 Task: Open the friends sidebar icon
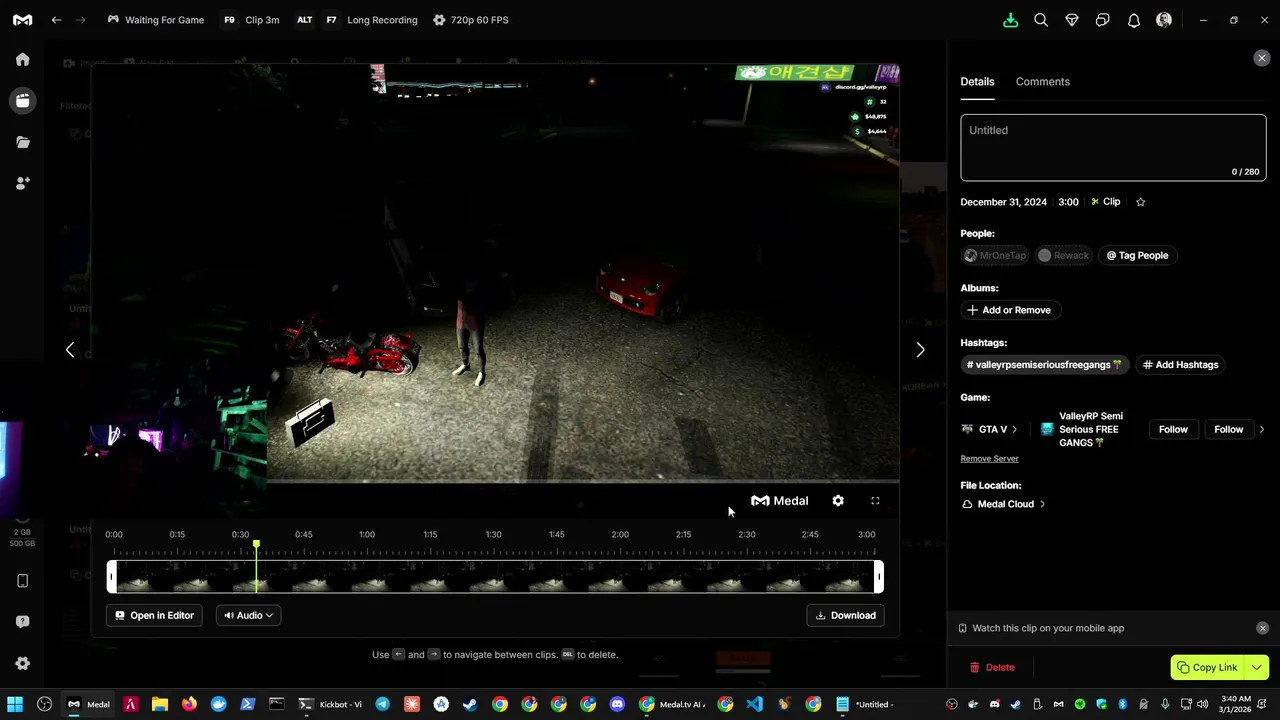tap(22, 183)
